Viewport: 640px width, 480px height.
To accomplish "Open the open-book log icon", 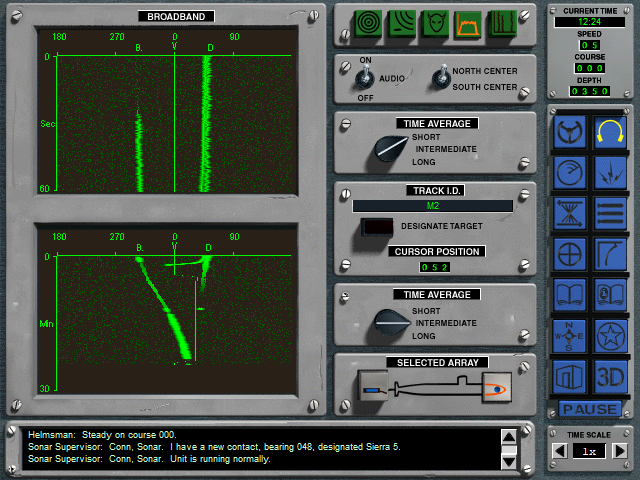I will click(x=570, y=295).
